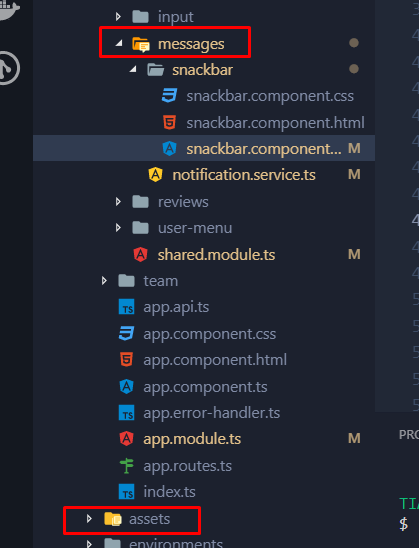Click blue Angular icon of selected snackbar component
Screen dimensions: 419x548
point(169,149)
